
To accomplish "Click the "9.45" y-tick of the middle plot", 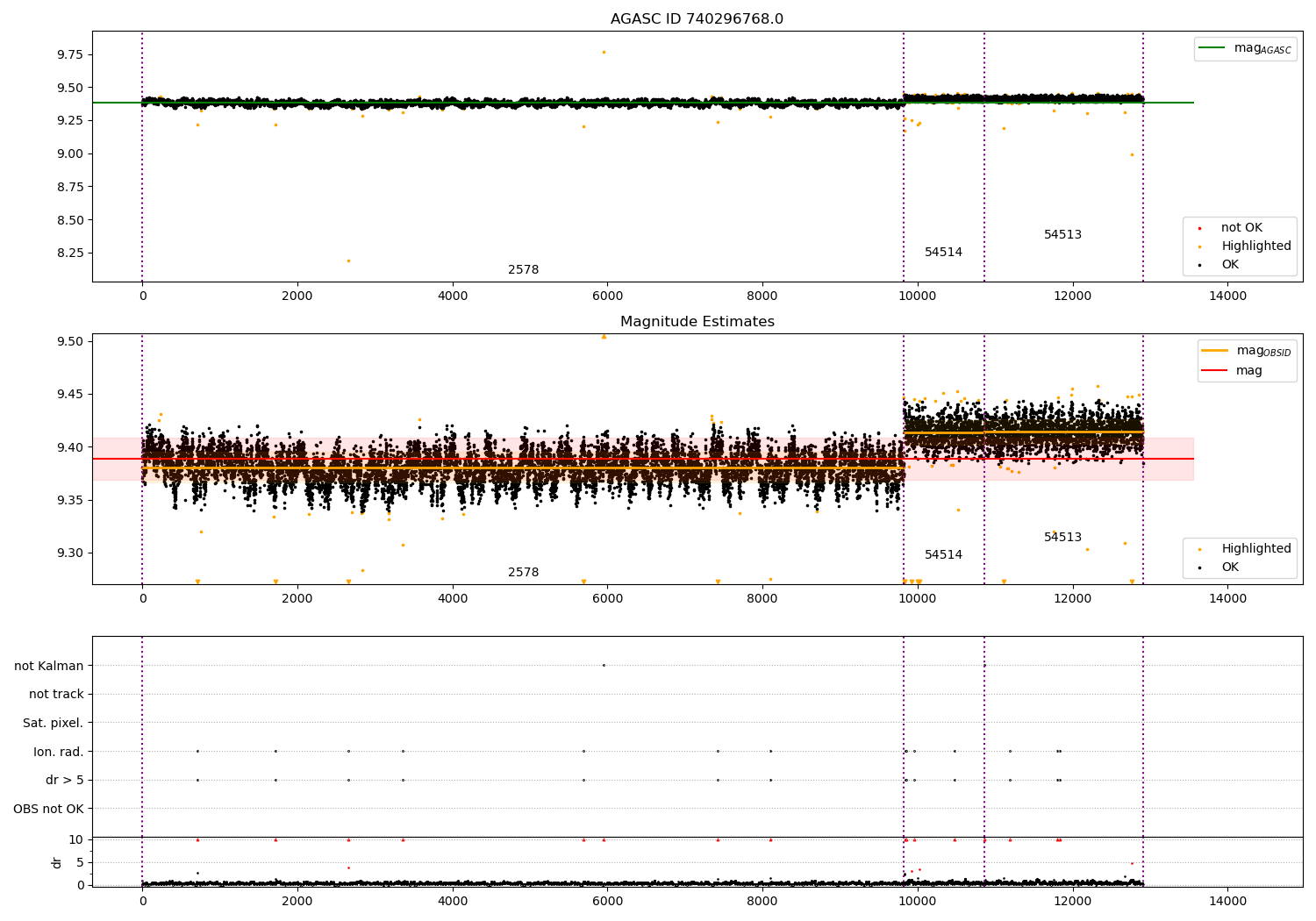I will click(69, 394).
